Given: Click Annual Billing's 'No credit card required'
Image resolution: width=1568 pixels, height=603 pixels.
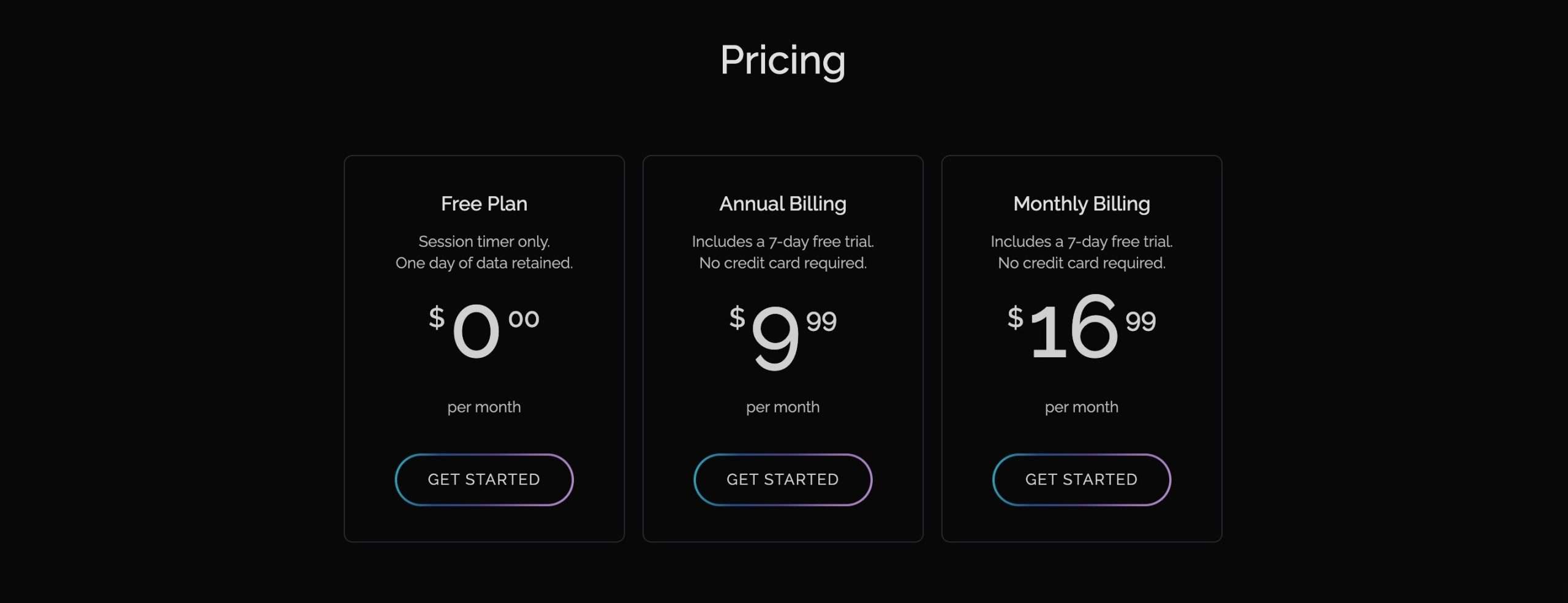Looking at the screenshot, I should click(x=783, y=264).
